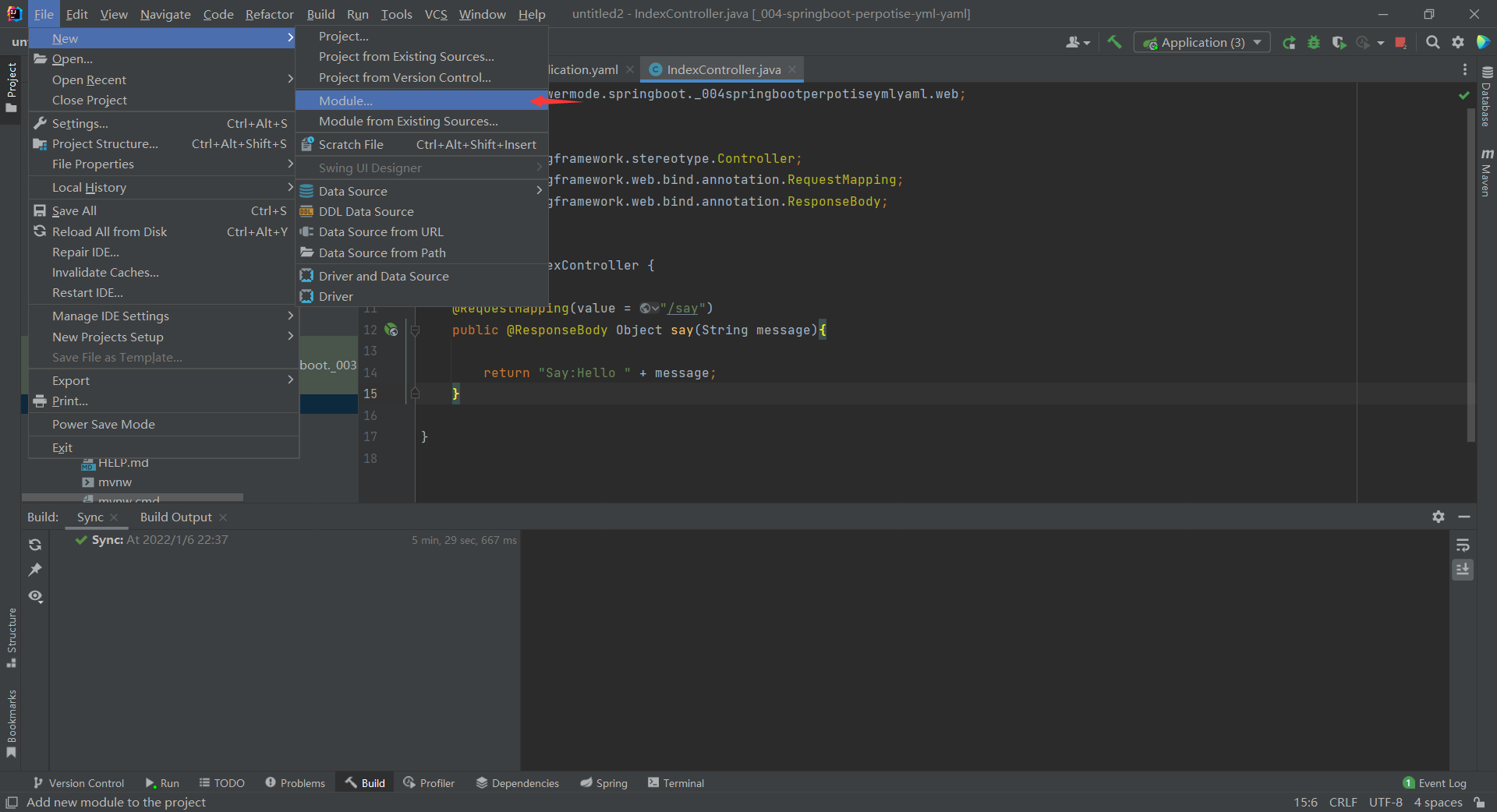Screen dimensions: 1497x812
Task: Choose Reload All from Disk
Action: click(164, 231)
